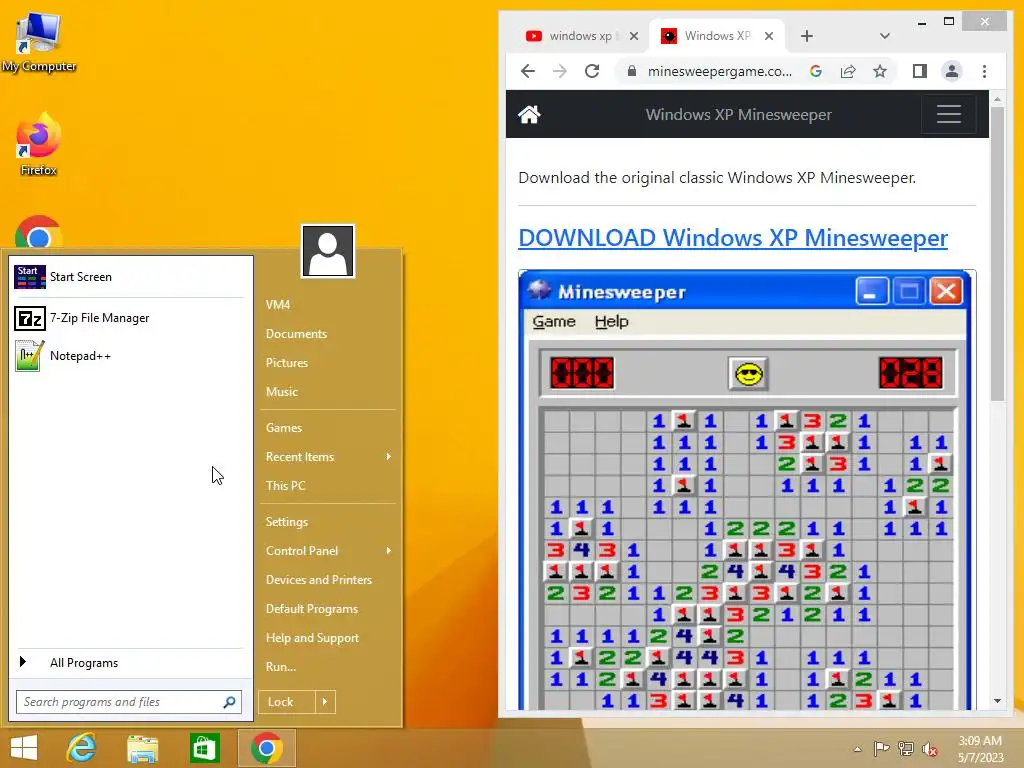The image size is (1024, 768).
Task: Click the Lock button
Action: tap(287, 702)
